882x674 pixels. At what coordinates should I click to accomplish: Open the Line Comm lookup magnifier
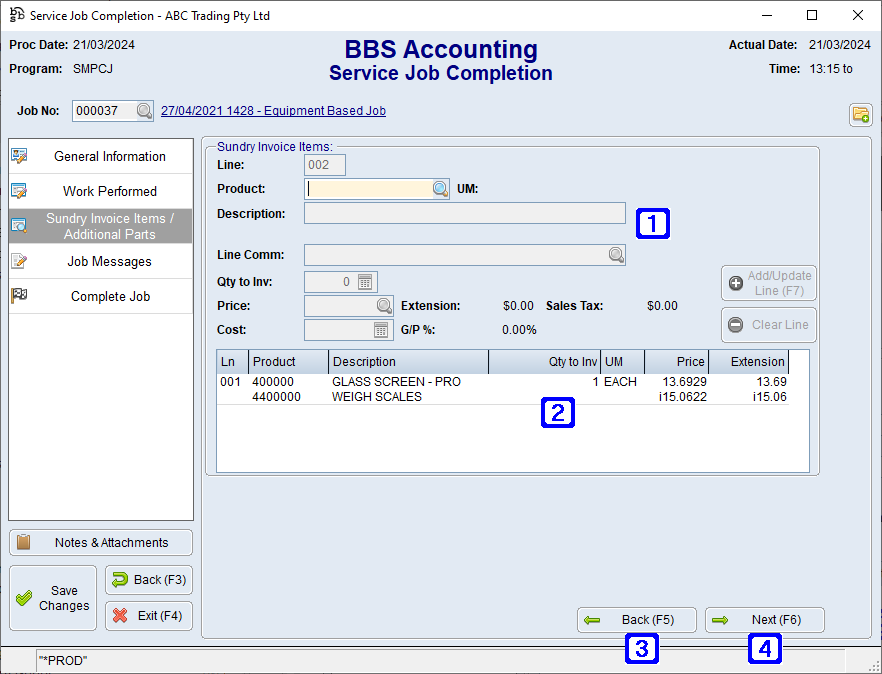[616, 254]
